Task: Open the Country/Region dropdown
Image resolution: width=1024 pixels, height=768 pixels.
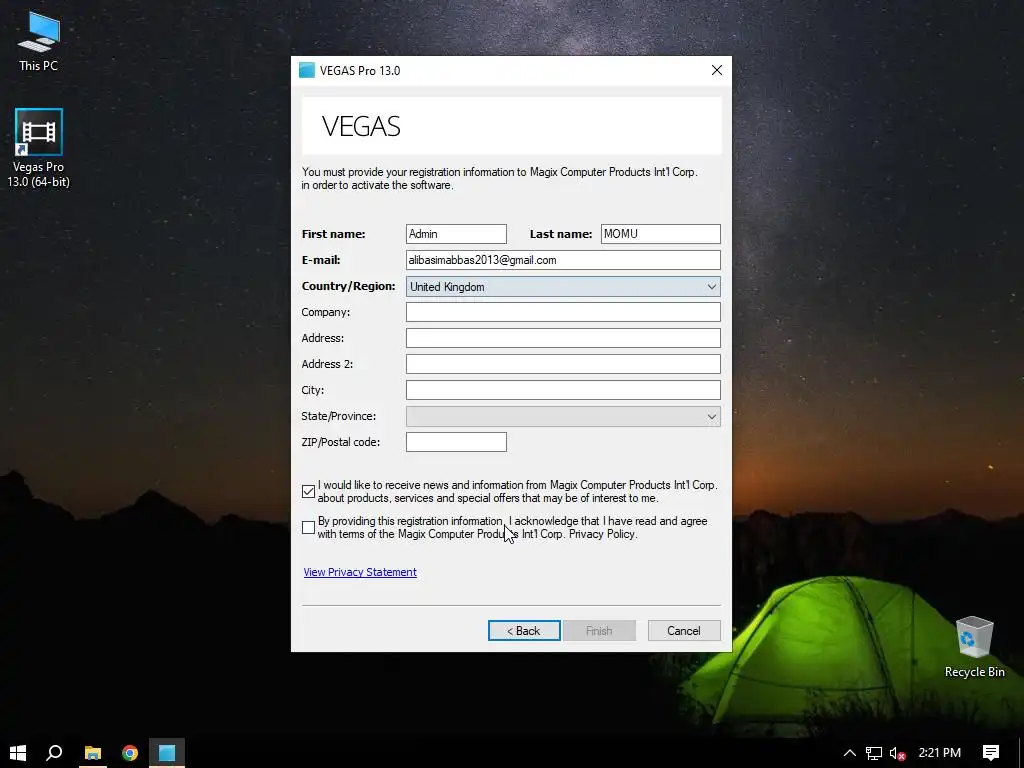Action: point(563,287)
